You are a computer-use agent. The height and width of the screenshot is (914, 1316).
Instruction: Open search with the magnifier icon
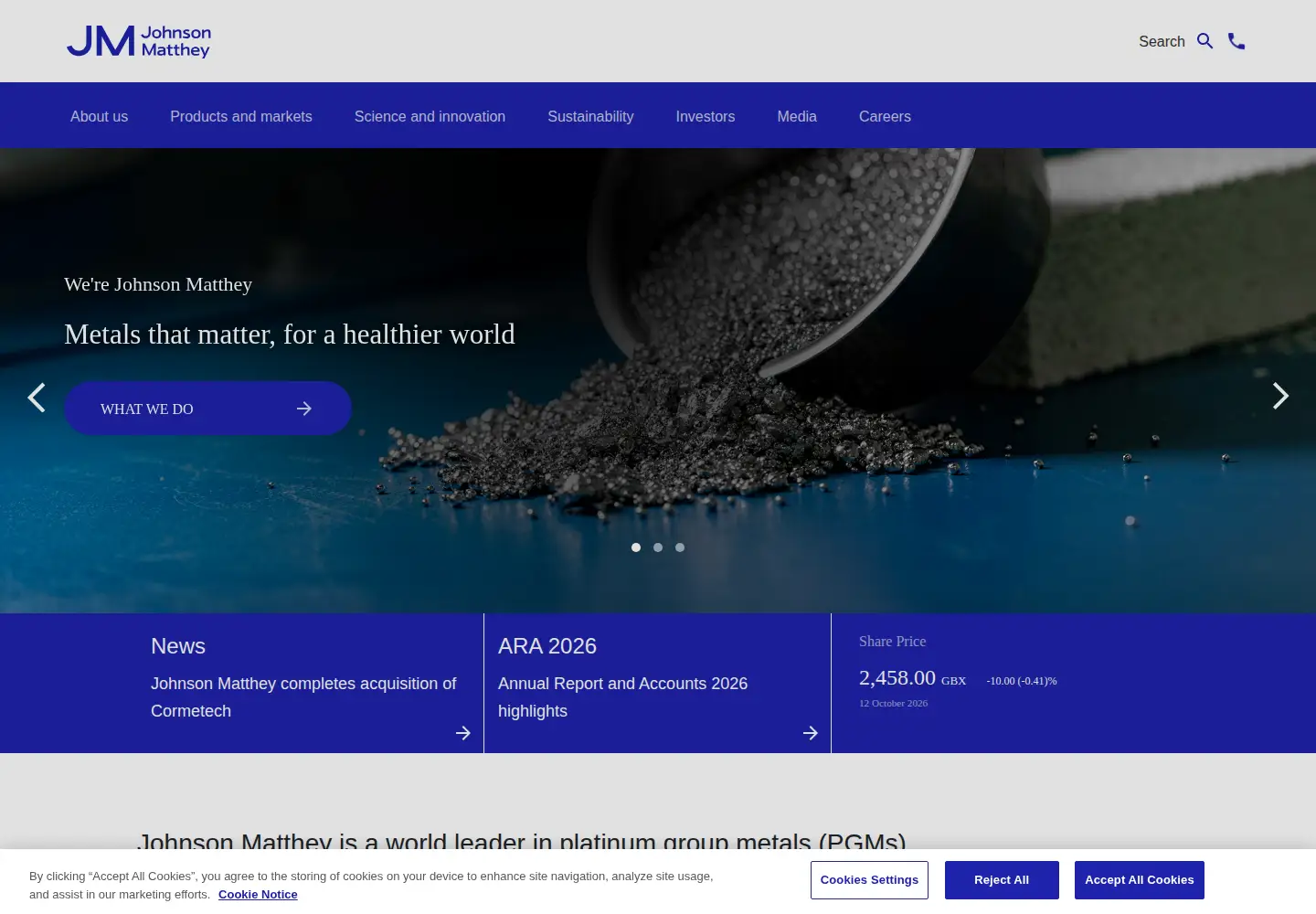coord(1205,41)
